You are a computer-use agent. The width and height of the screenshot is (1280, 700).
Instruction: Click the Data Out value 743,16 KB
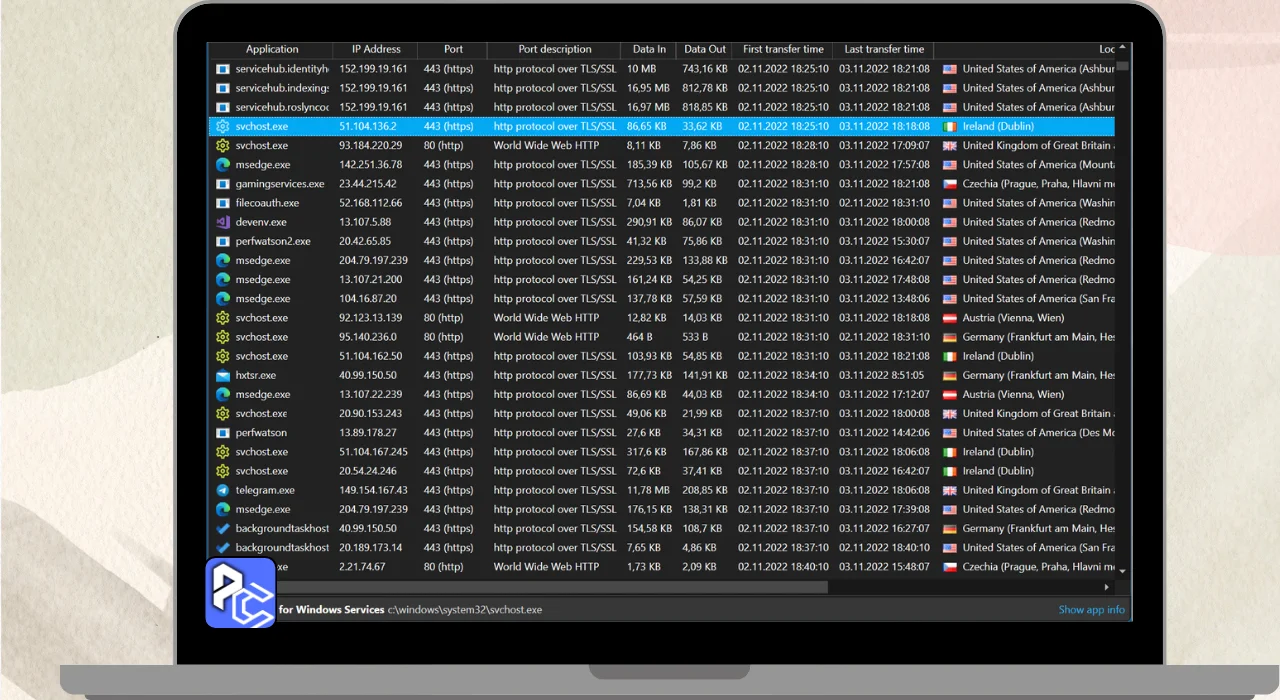[x=705, y=69]
